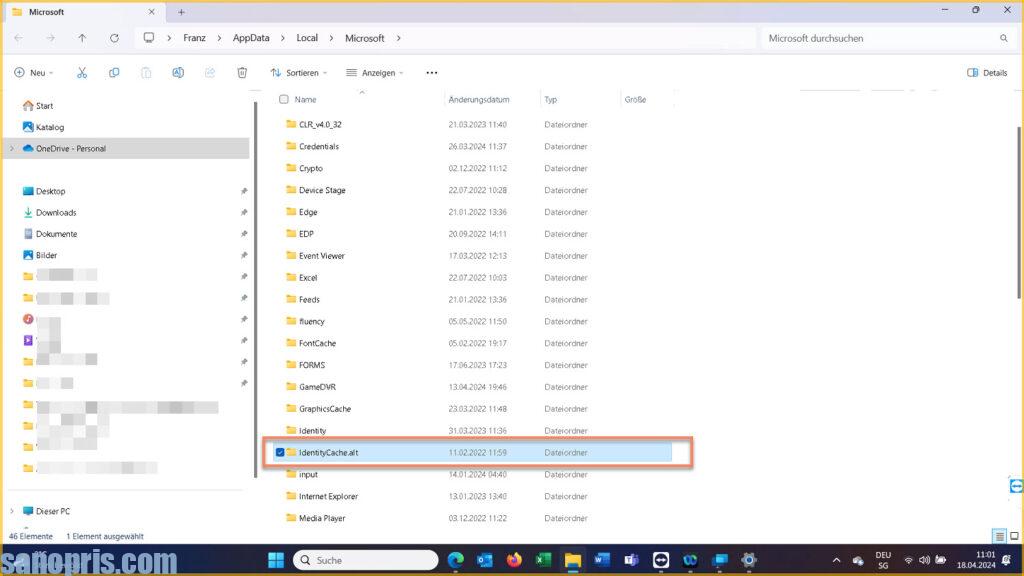
Task: Click the Copy icon in toolbar
Action: click(114, 73)
